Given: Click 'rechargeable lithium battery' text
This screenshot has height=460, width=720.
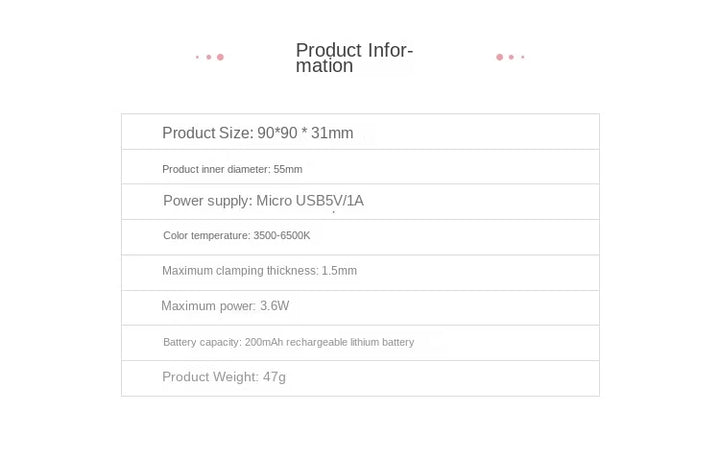Looking at the screenshot, I should 350,342.
